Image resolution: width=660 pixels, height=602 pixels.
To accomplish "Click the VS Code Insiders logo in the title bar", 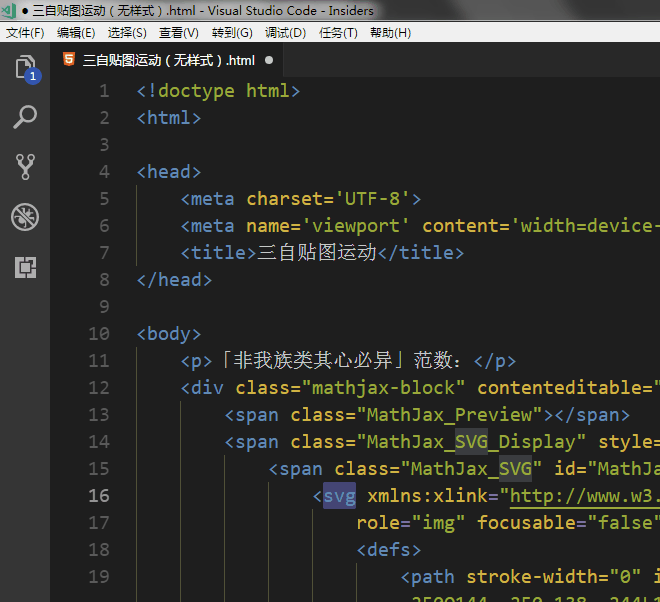I will pos(8,10).
